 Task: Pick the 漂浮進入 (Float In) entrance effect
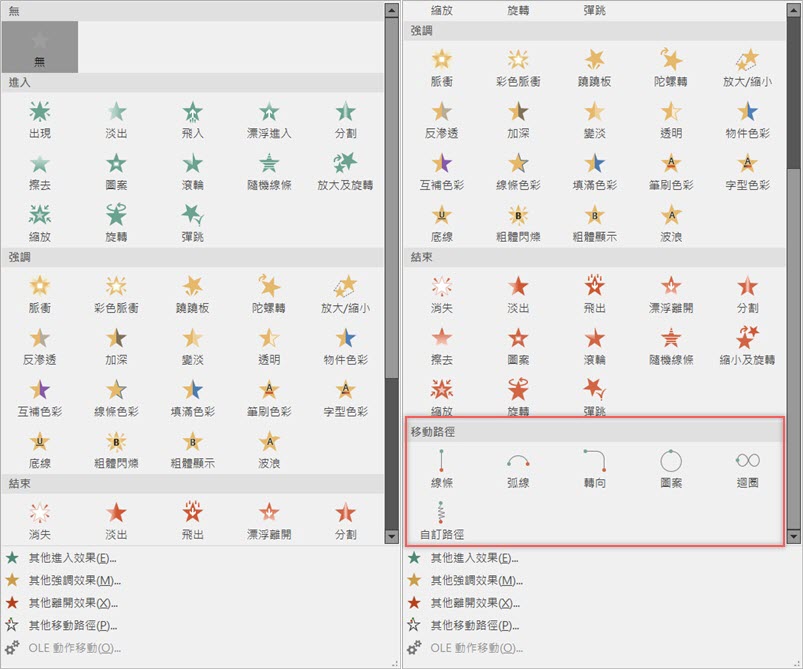[x=269, y=120]
